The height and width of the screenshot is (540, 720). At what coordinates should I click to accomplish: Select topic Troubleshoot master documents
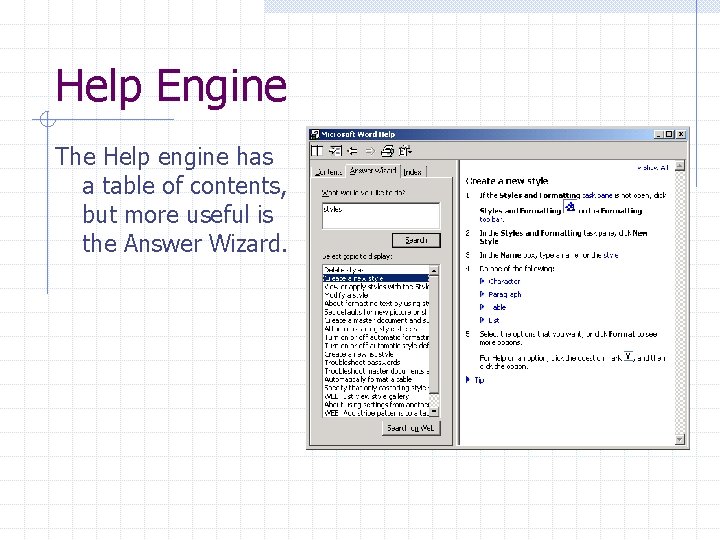pos(376,371)
